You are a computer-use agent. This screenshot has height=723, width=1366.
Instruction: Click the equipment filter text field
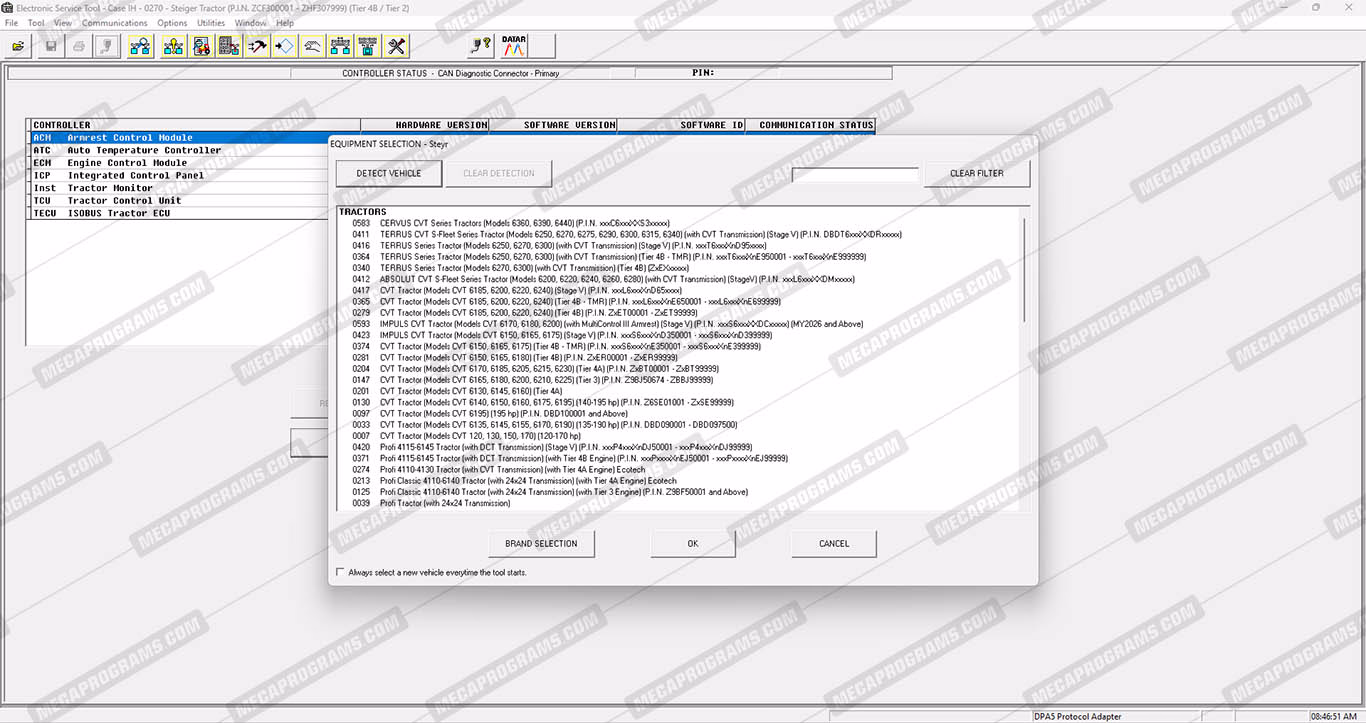[x=855, y=174]
